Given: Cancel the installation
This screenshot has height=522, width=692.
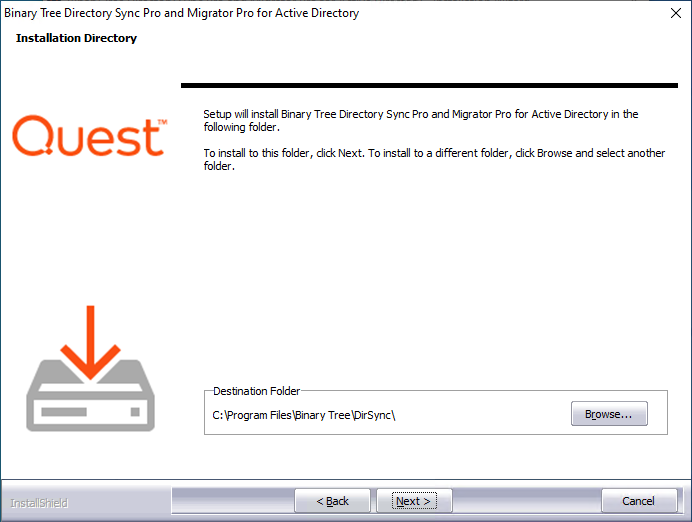Looking at the screenshot, I should [639, 501].
